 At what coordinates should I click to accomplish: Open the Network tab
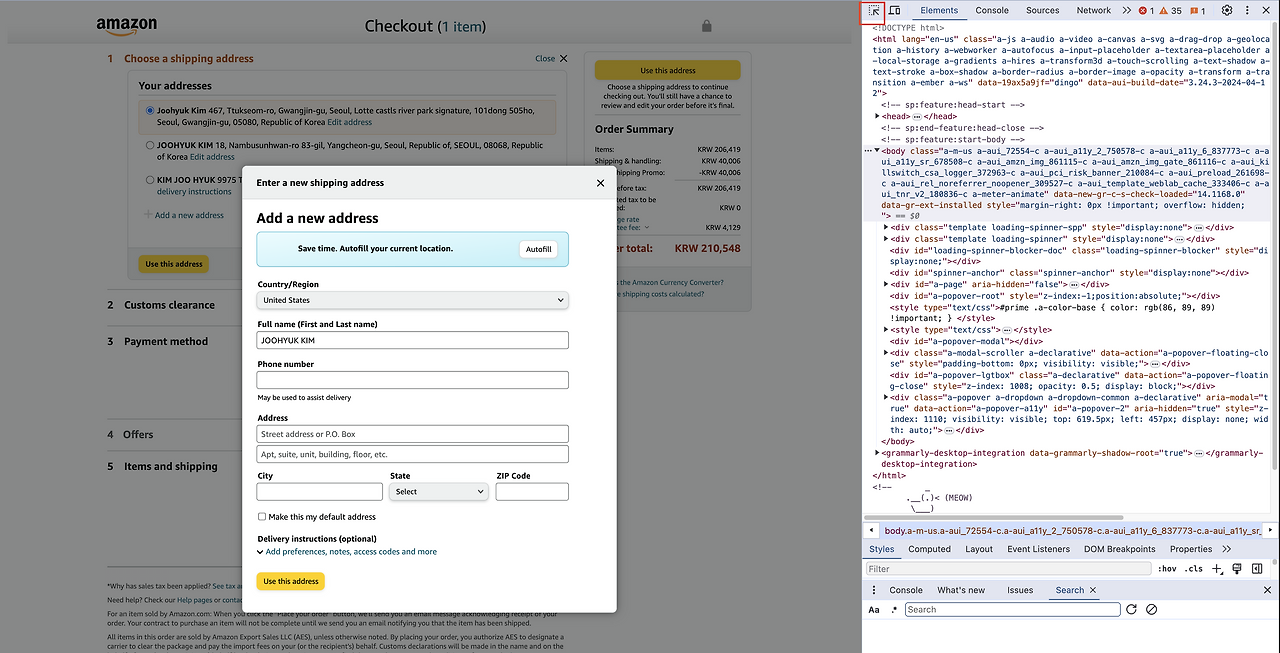pos(1093,10)
